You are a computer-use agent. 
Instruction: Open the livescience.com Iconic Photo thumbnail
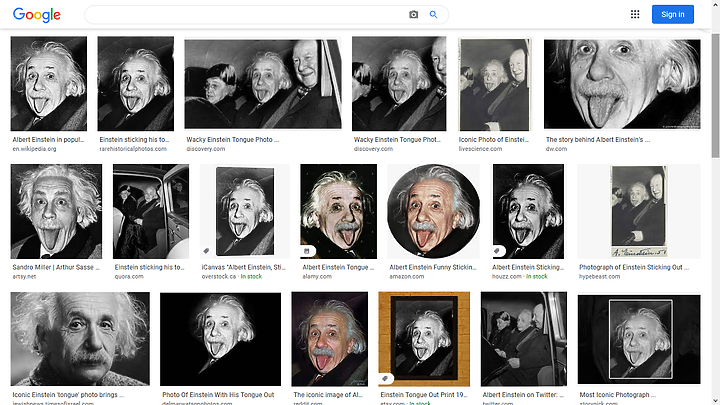tap(495, 84)
